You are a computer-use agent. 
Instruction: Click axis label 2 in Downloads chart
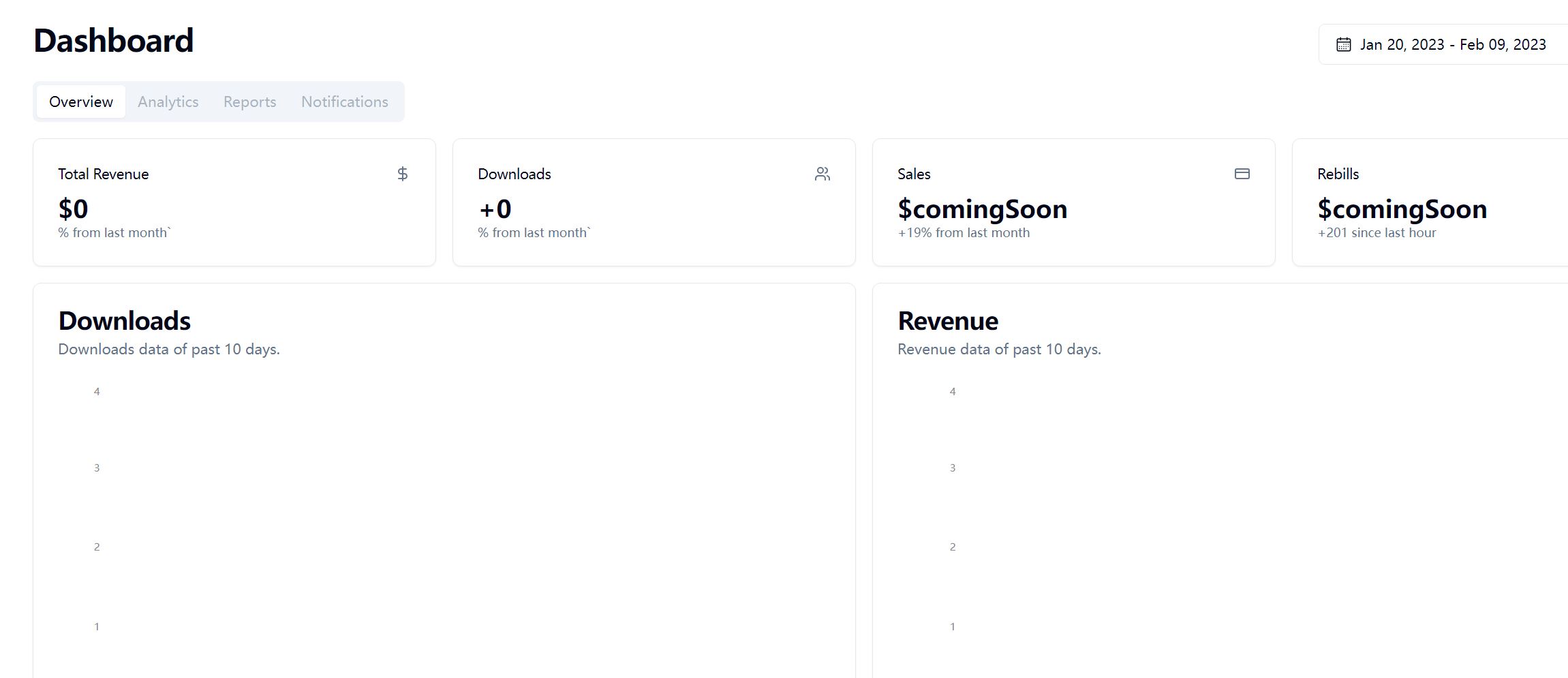click(97, 546)
